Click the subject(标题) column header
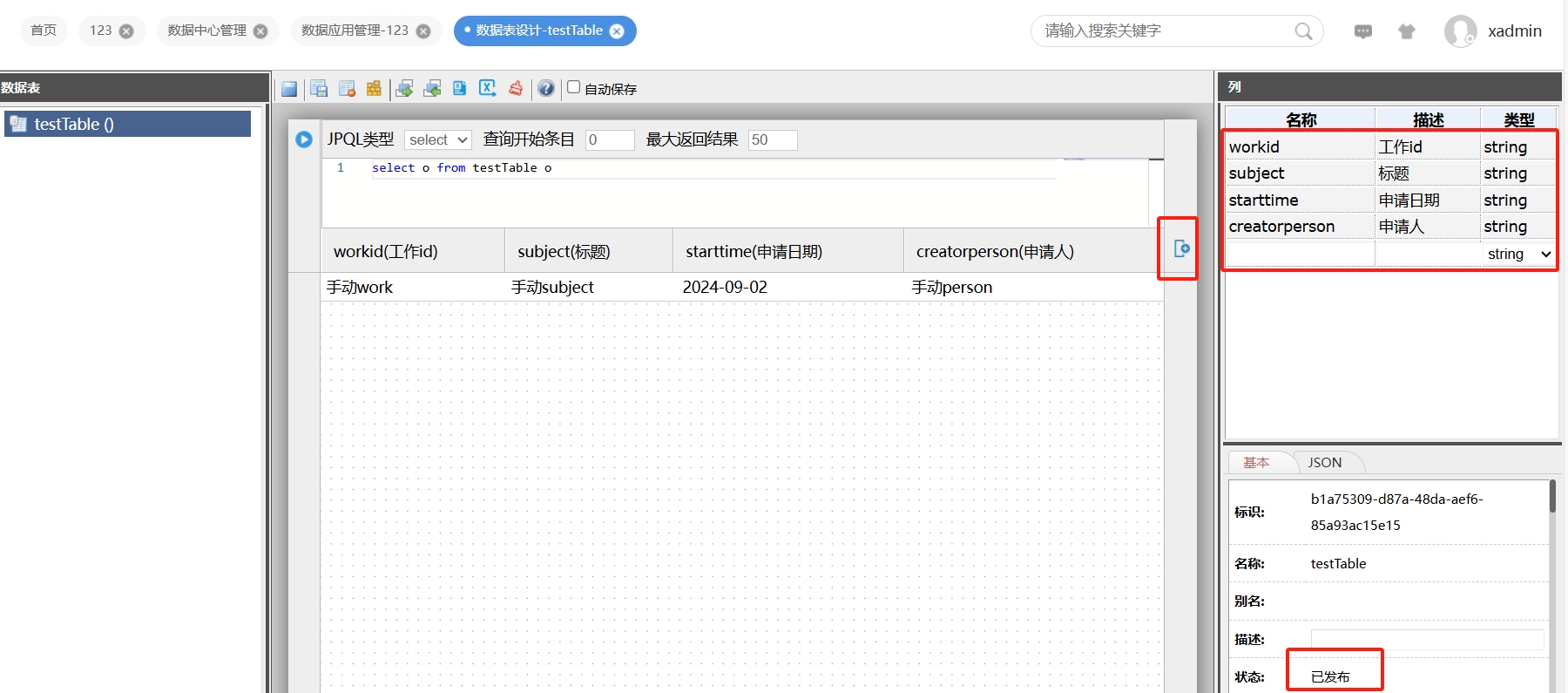Image resolution: width=1568 pixels, height=693 pixels. click(589, 251)
